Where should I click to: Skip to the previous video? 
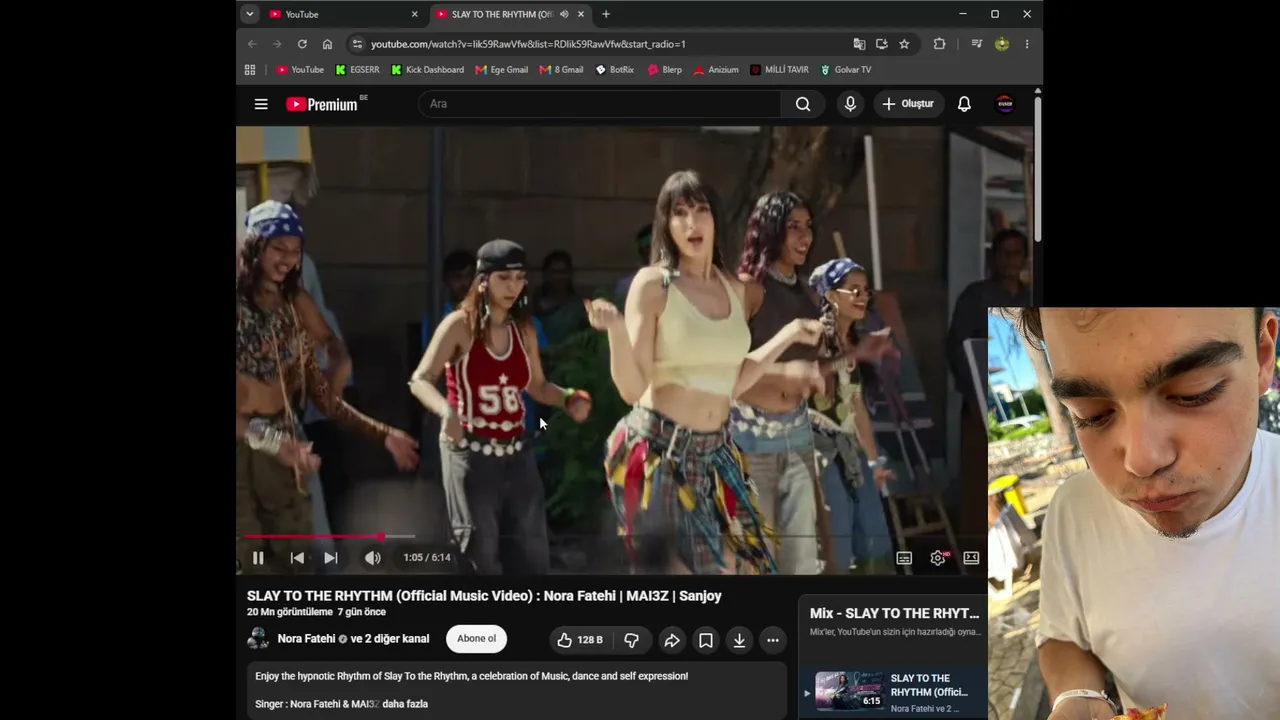[297, 558]
